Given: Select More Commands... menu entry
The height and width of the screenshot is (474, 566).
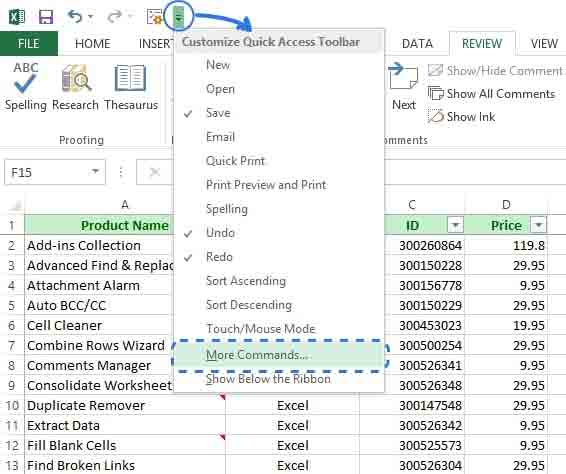Looking at the screenshot, I should (257, 355).
